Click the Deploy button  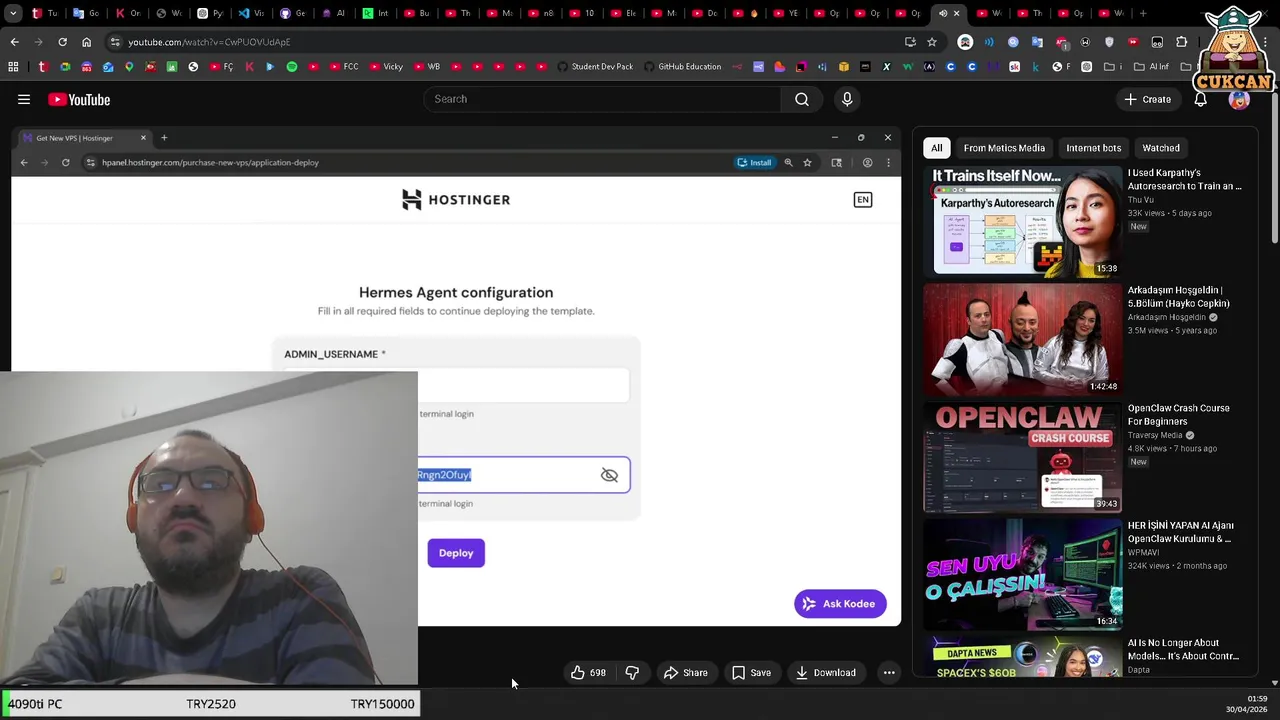click(x=456, y=553)
